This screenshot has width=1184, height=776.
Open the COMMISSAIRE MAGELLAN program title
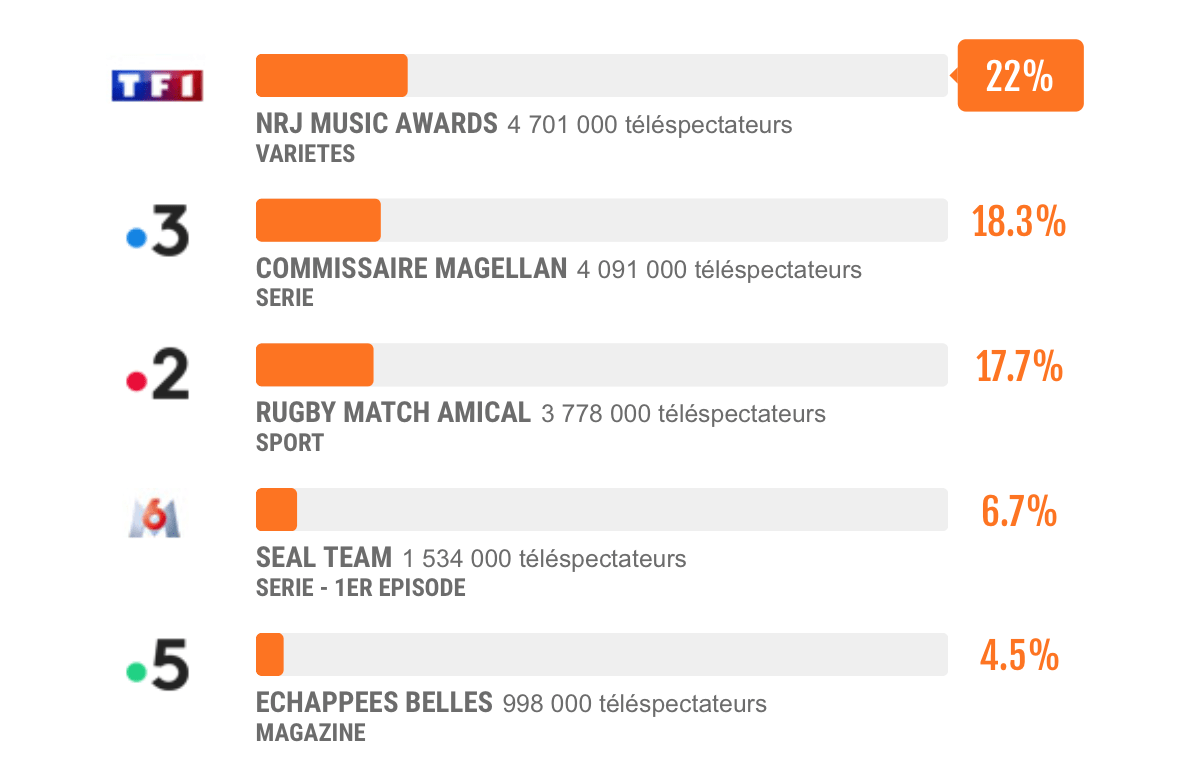412,268
